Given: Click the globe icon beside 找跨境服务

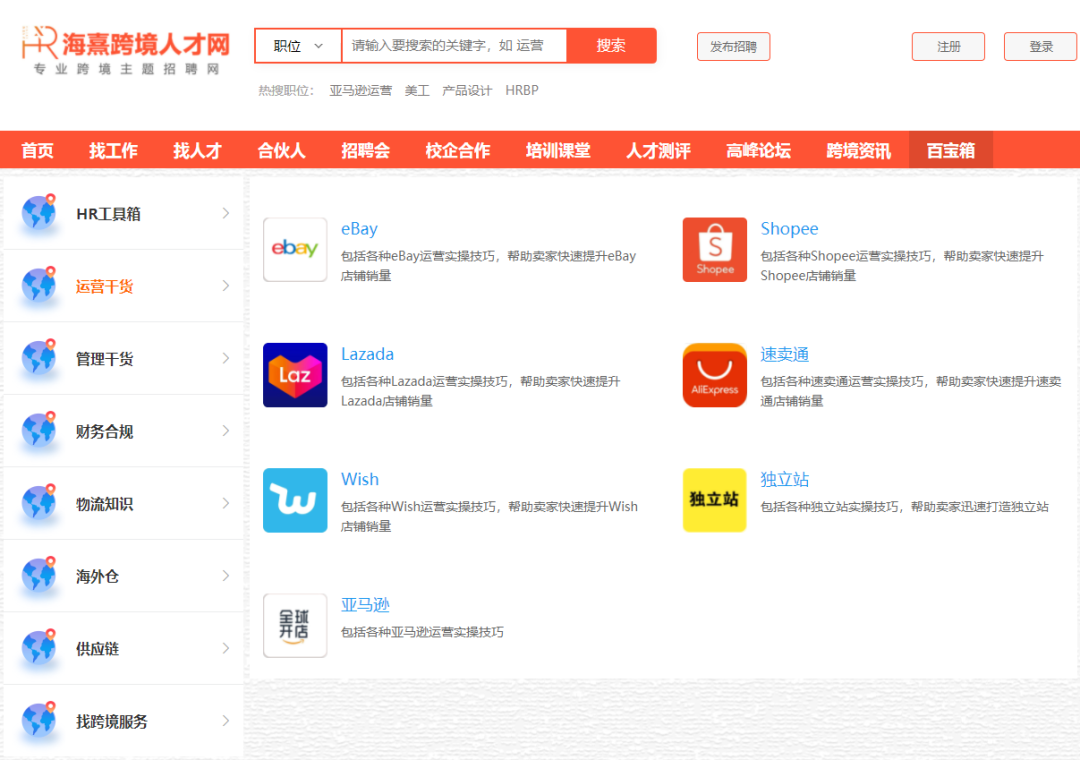Looking at the screenshot, I should [39, 721].
